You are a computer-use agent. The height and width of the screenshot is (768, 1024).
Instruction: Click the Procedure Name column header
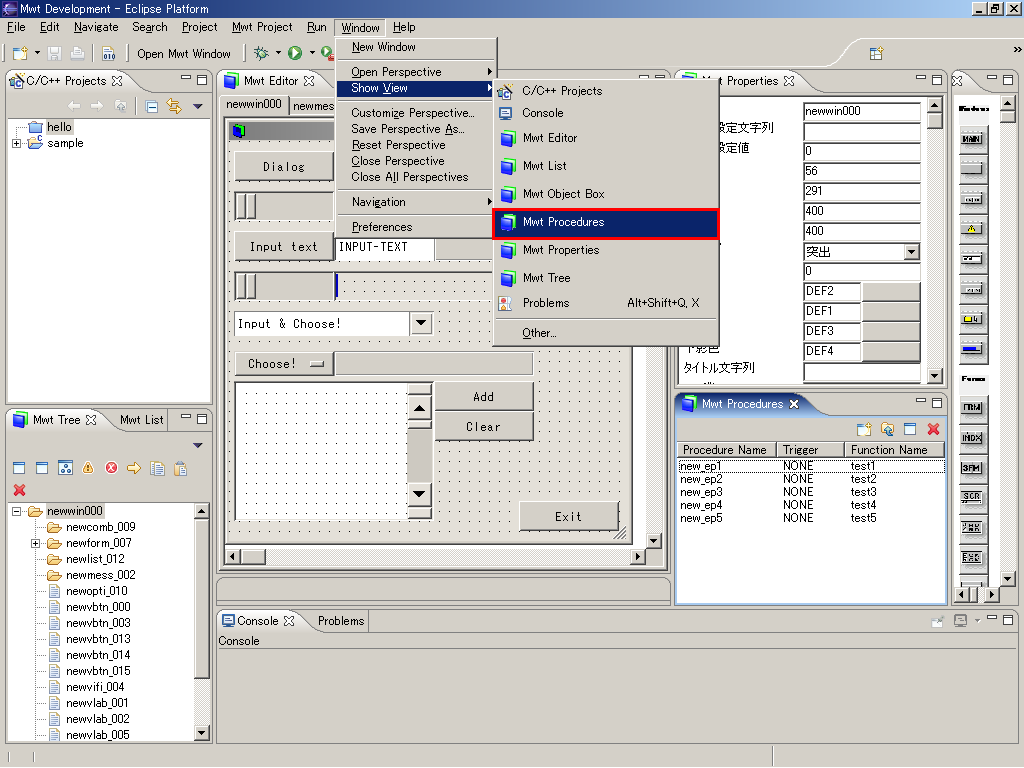[726, 450]
